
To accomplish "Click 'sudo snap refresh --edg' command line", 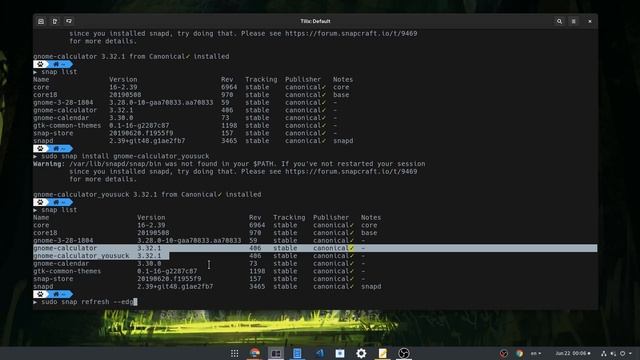I will [87, 302].
